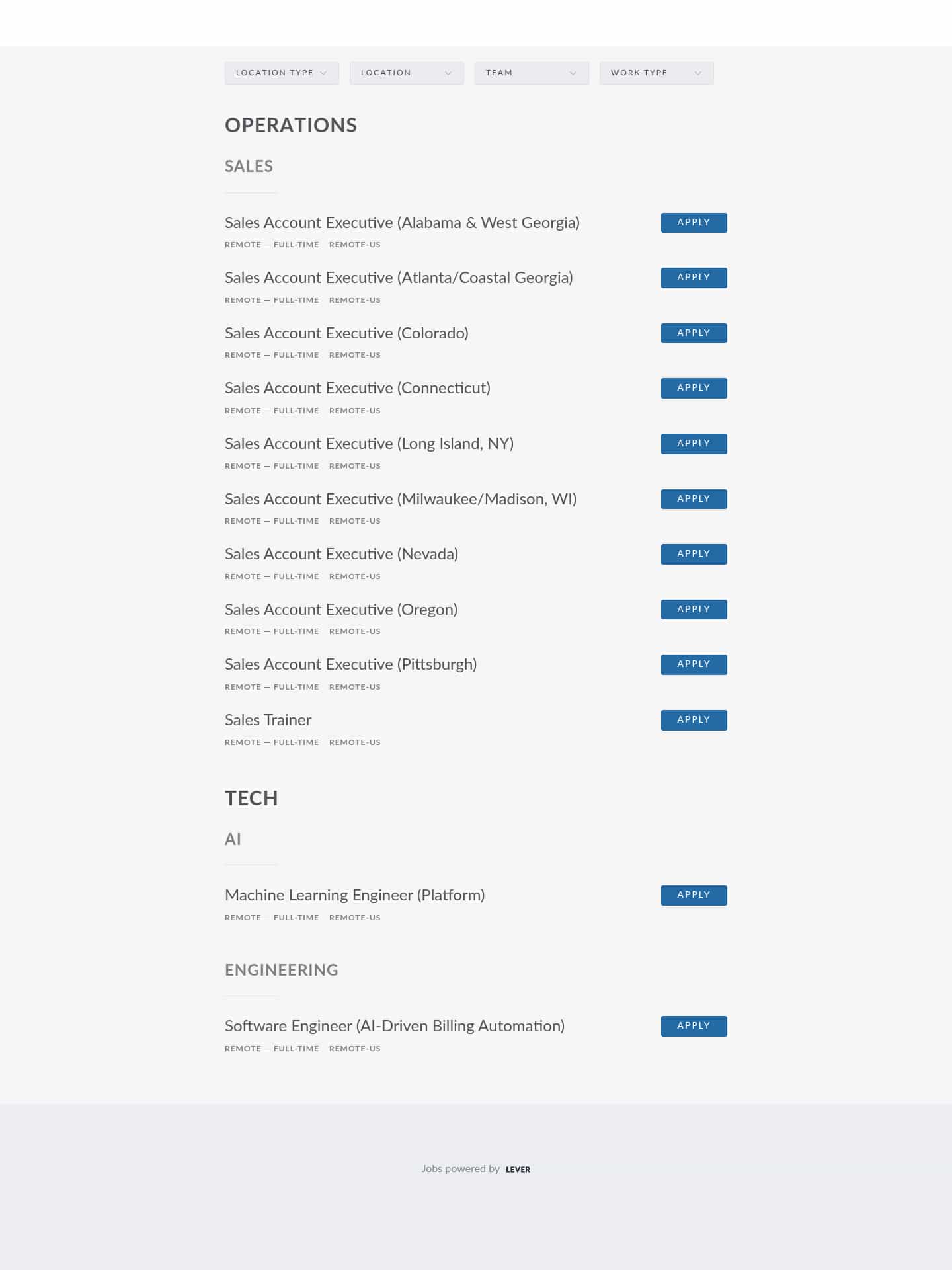Open the Team filter dropdown
The image size is (952, 1270).
click(x=532, y=73)
